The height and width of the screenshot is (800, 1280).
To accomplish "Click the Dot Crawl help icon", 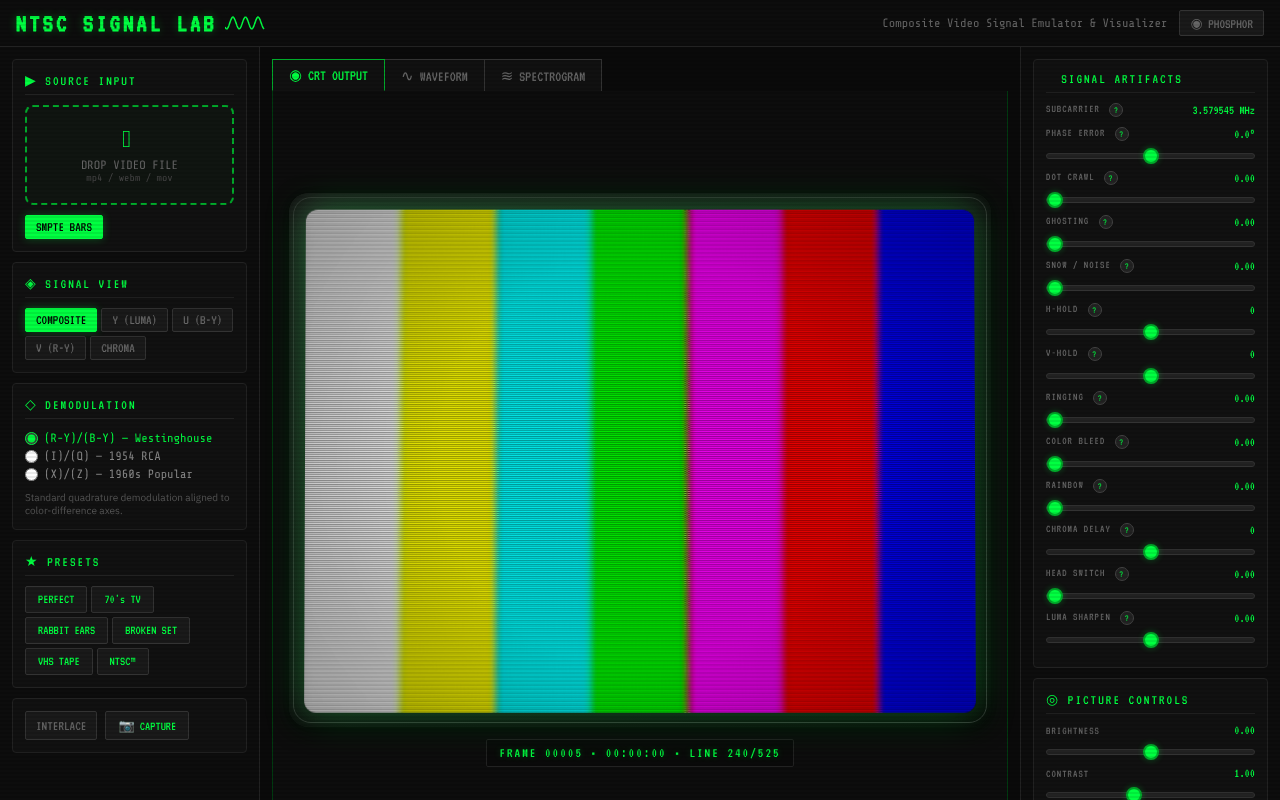I will click(1110, 178).
